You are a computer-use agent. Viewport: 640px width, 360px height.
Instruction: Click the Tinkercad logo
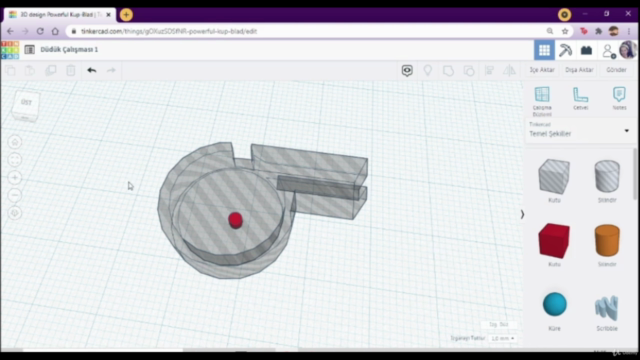(10, 50)
